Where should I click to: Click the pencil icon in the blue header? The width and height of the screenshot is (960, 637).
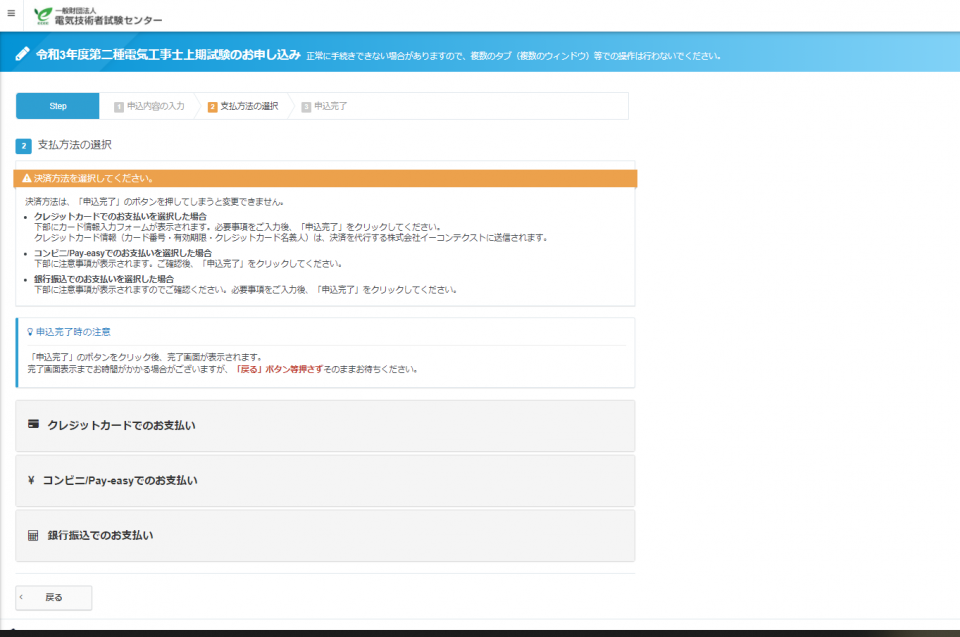click(x=22, y=54)
